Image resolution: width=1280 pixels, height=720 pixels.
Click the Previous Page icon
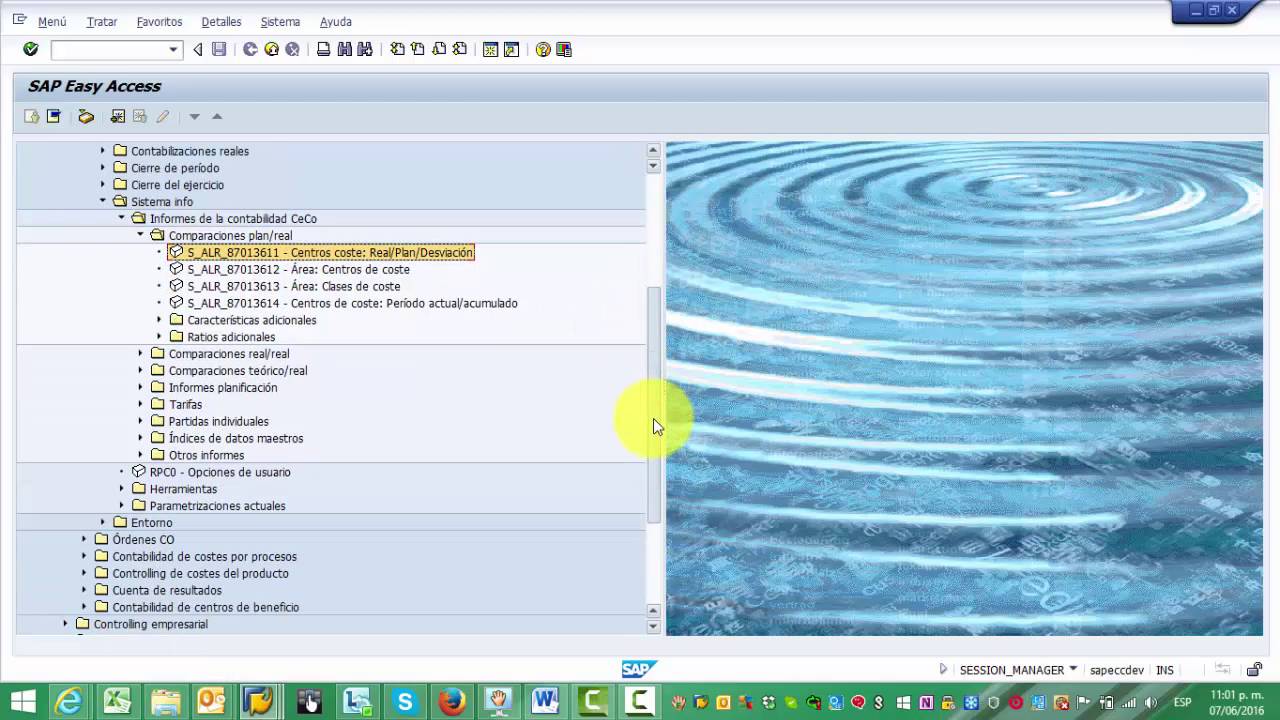418,49
